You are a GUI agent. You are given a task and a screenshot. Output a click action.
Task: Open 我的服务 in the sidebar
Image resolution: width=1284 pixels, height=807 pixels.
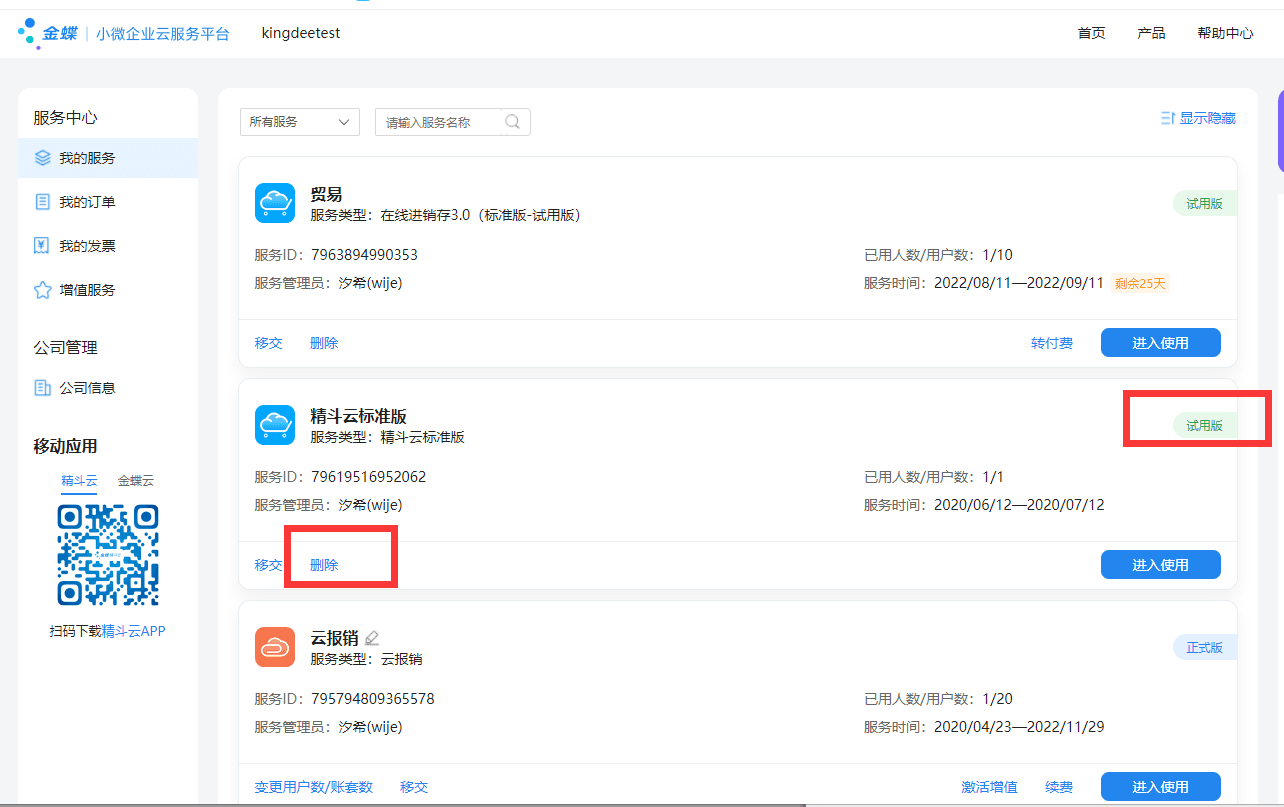point(108,158)
